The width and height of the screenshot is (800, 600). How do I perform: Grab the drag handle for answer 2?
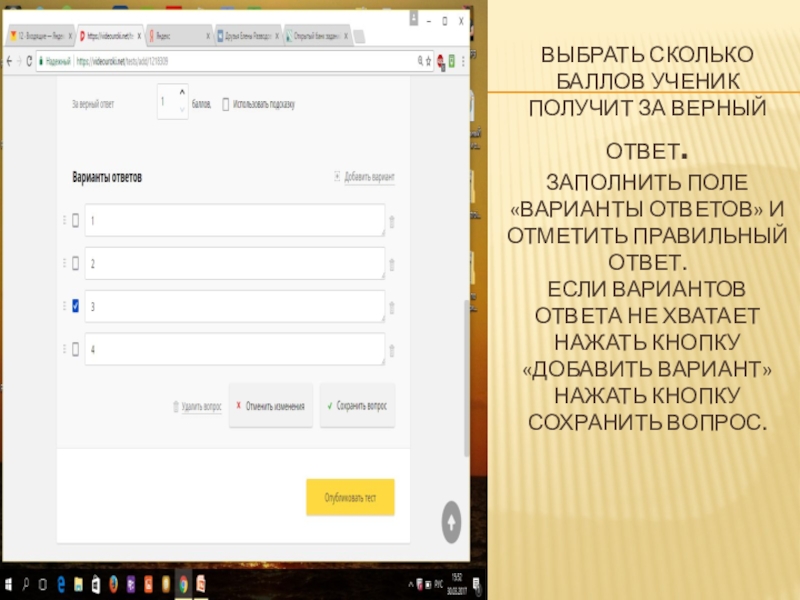(x=65, y=264)
